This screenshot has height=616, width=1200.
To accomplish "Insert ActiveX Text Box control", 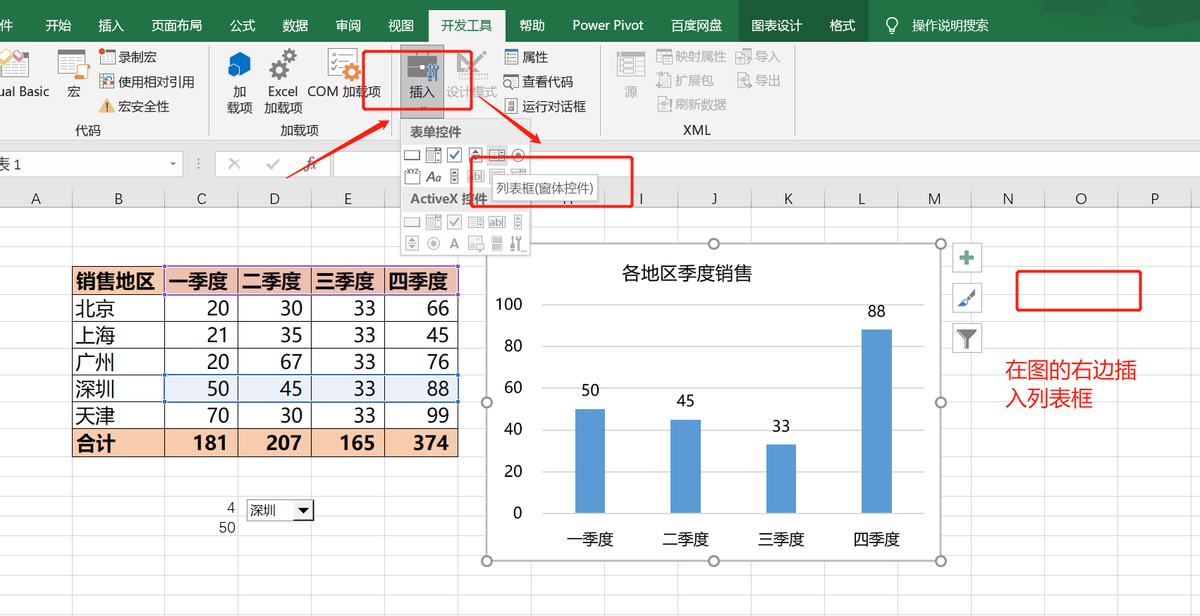I will click(497, 222).
